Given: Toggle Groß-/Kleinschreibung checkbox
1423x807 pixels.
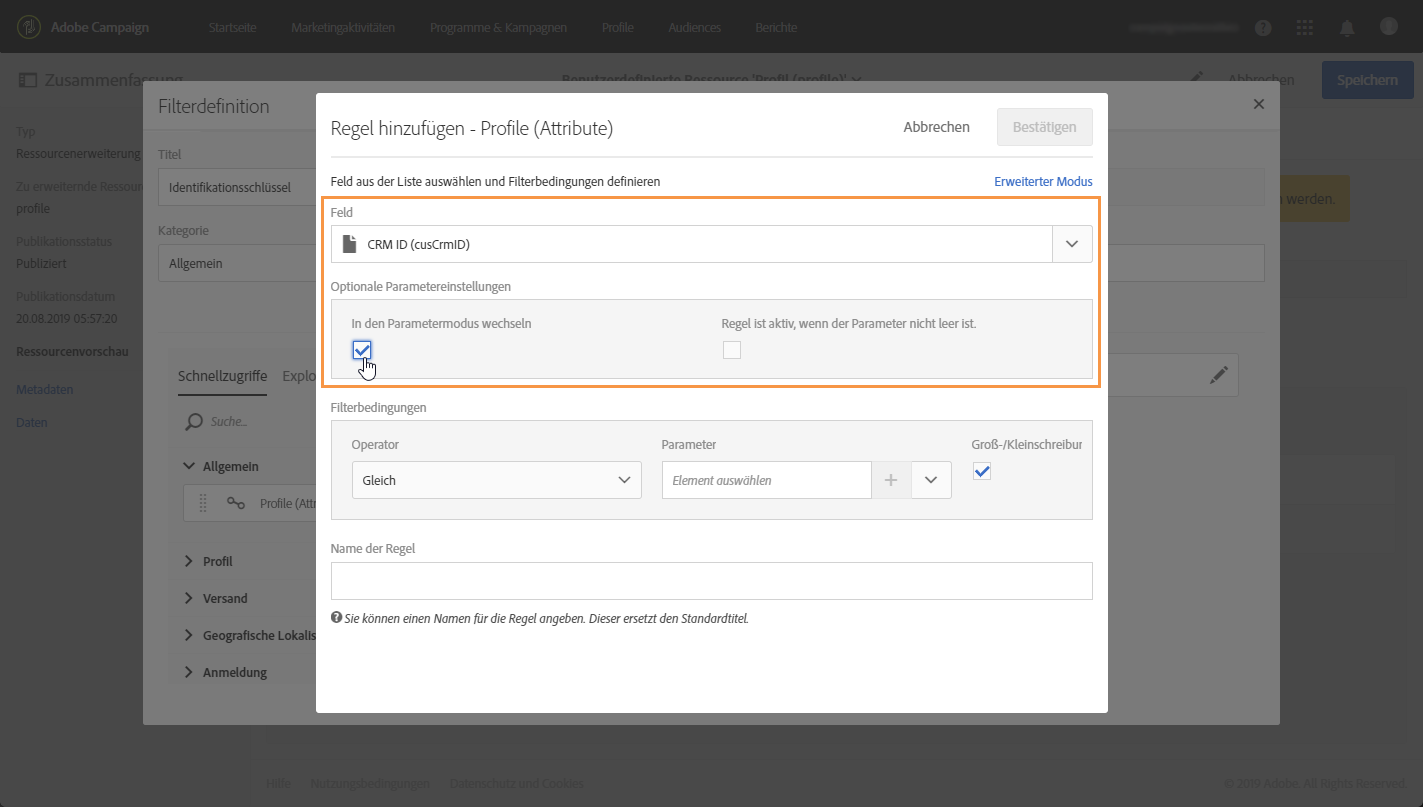Looking at the screenshot, I should (982, 471).
